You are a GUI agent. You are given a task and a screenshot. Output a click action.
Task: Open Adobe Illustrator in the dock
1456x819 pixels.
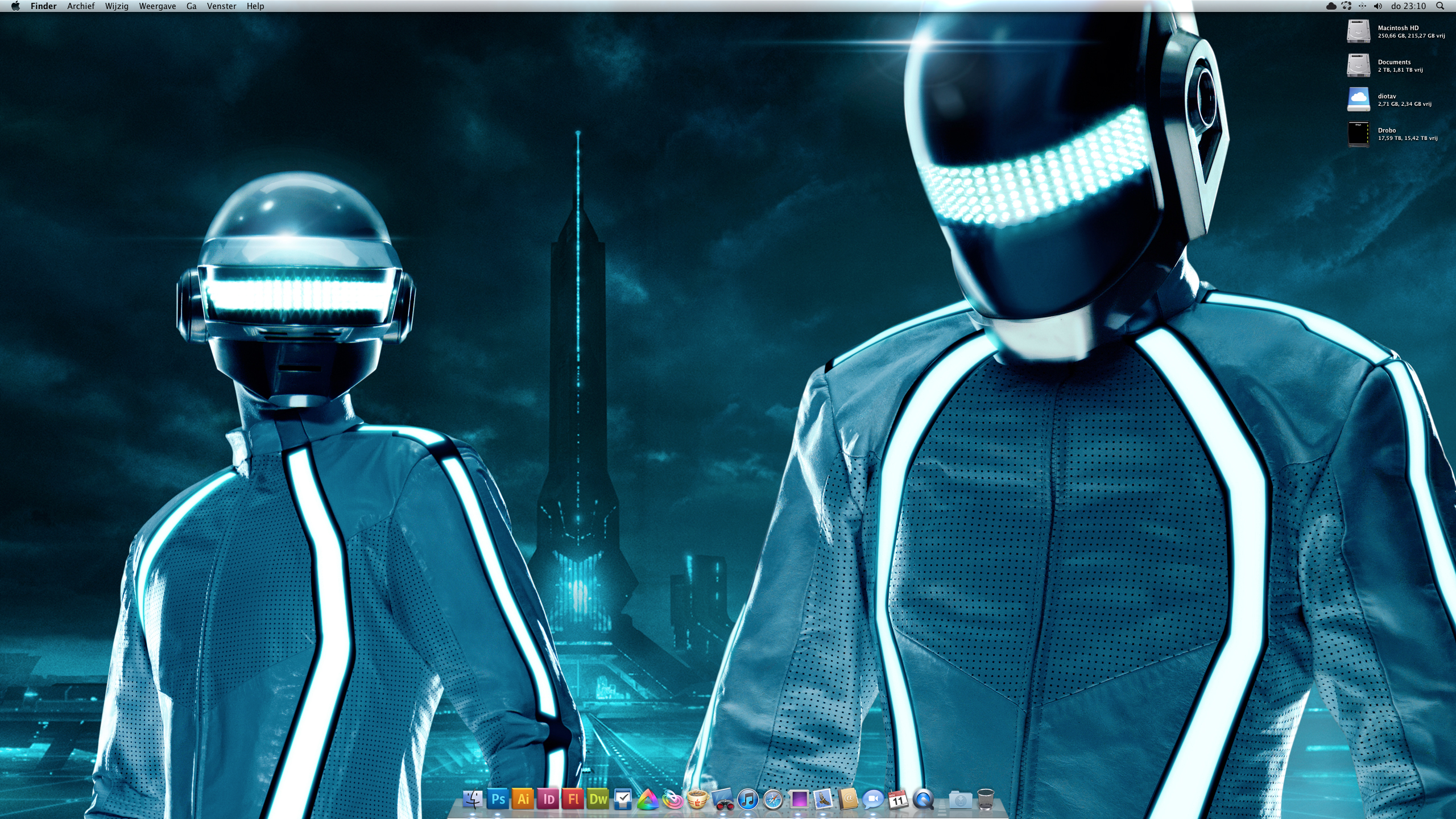point(523,799)
